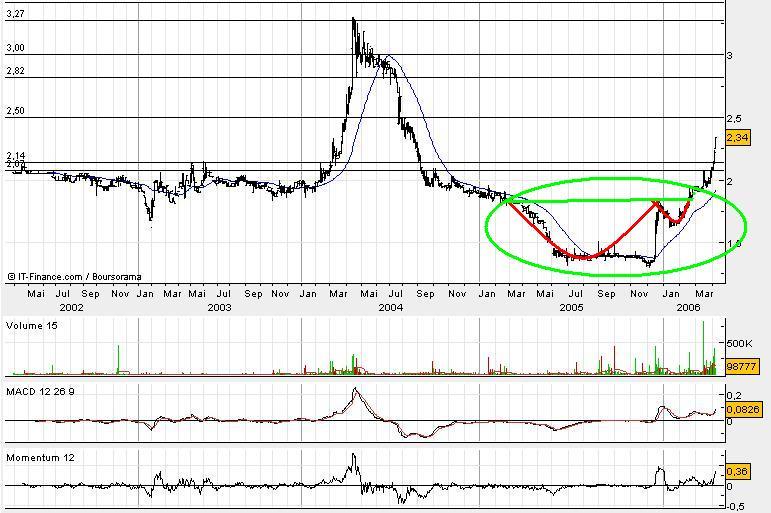Viewport: 771px width, 513px height.
Task: Select the Momentum value badge 0,36
Action: [737, 471]
